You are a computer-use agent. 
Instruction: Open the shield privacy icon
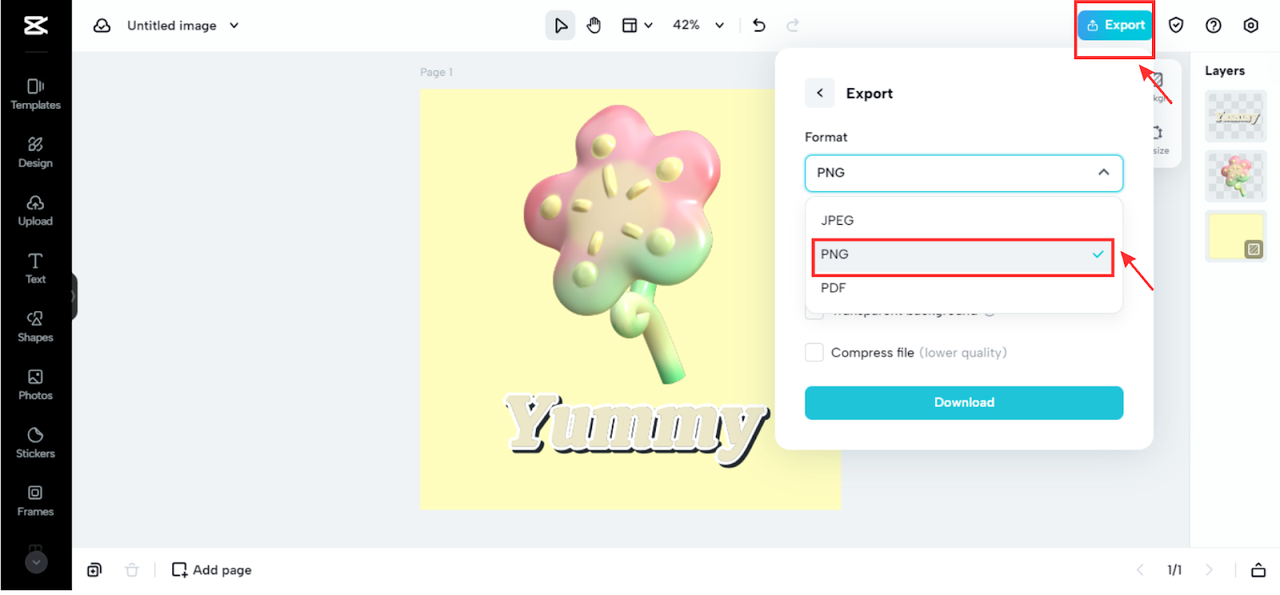pyautogui.click(x=1176, y=26)
